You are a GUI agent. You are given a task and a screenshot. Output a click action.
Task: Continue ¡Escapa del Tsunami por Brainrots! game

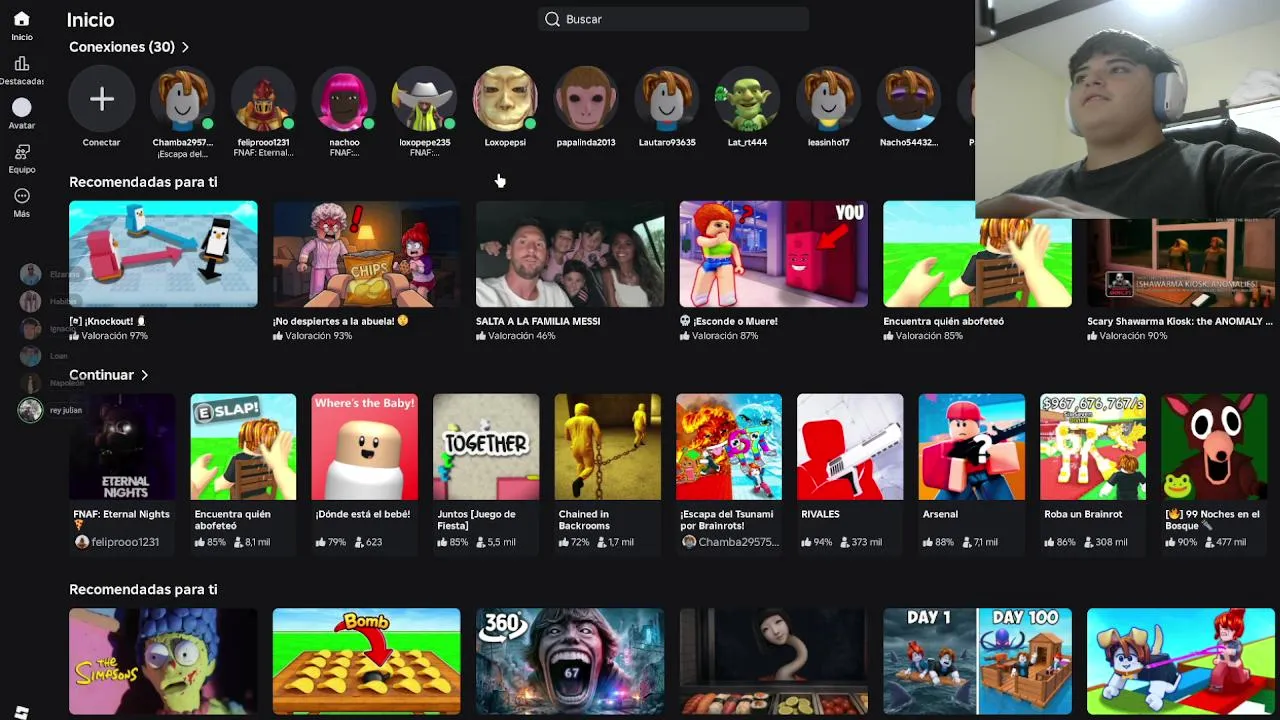point(729,447)
